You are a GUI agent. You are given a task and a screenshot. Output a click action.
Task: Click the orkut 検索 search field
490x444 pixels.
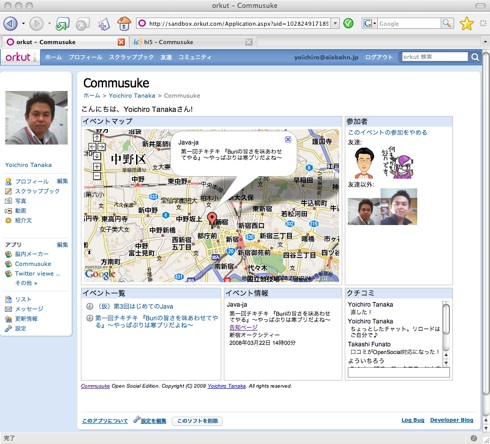coord(435,57)
